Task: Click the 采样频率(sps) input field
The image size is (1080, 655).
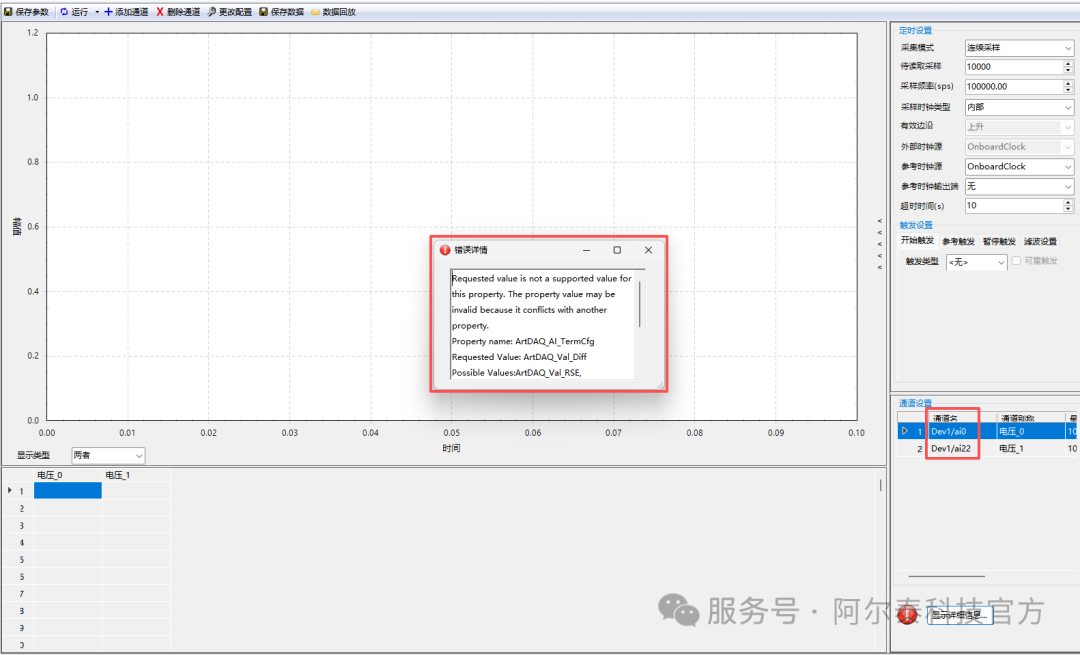Action: [1013, 87]
